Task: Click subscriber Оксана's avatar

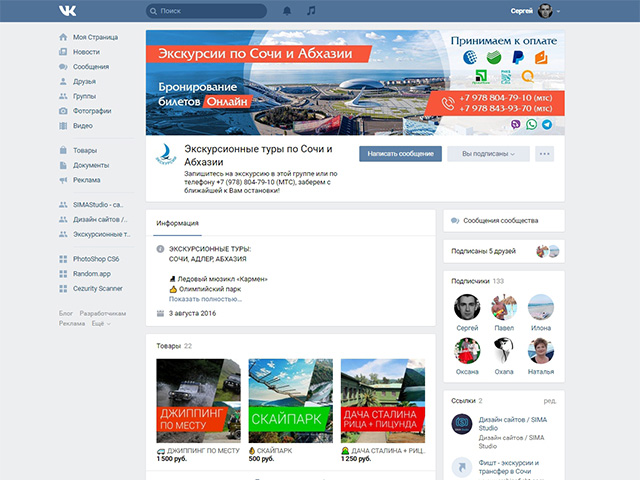Action: [467, 351]
